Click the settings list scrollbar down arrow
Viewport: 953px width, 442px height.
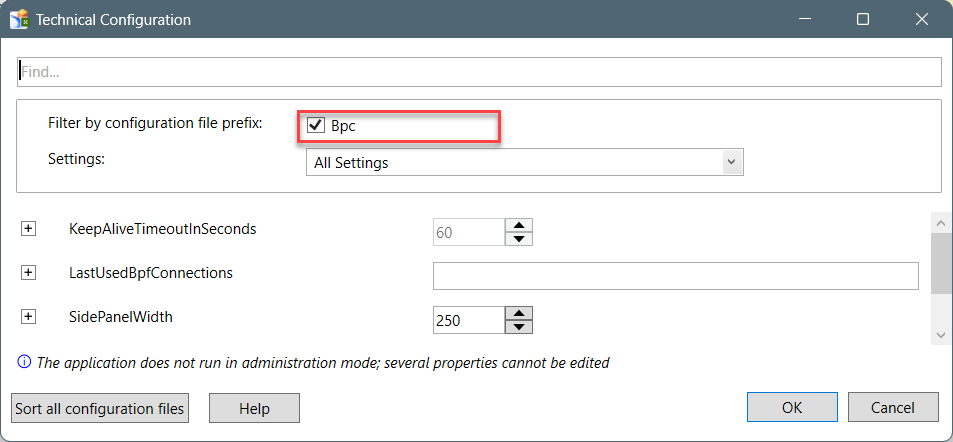(x=940, y=335)
